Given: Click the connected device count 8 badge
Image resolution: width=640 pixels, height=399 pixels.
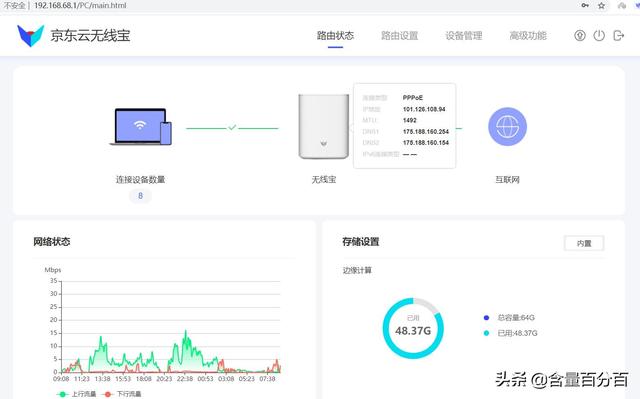Looking at the screenshot, I should [x=140, y=196].
